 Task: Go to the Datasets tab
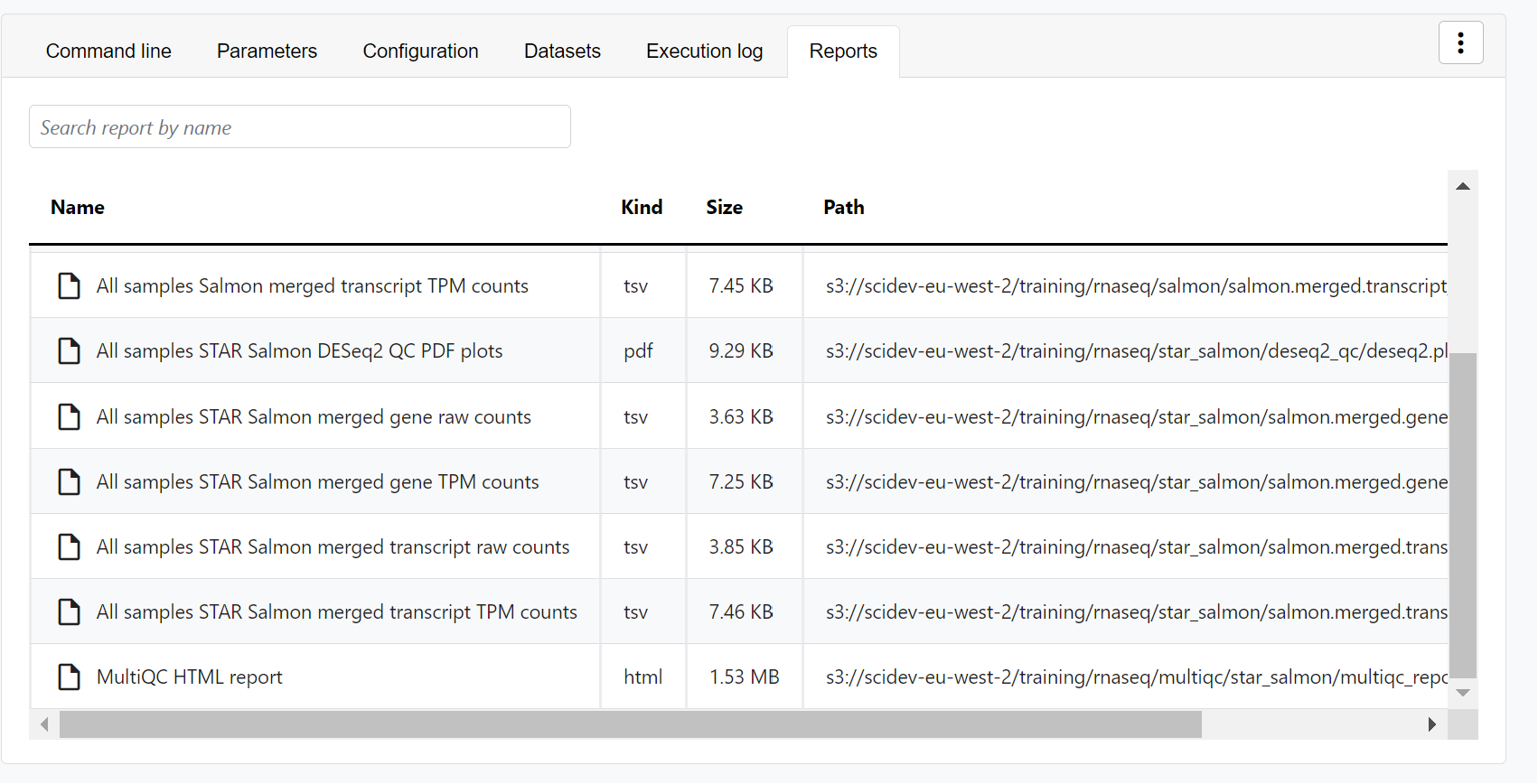pyautogui.click(x=562, y=51)
